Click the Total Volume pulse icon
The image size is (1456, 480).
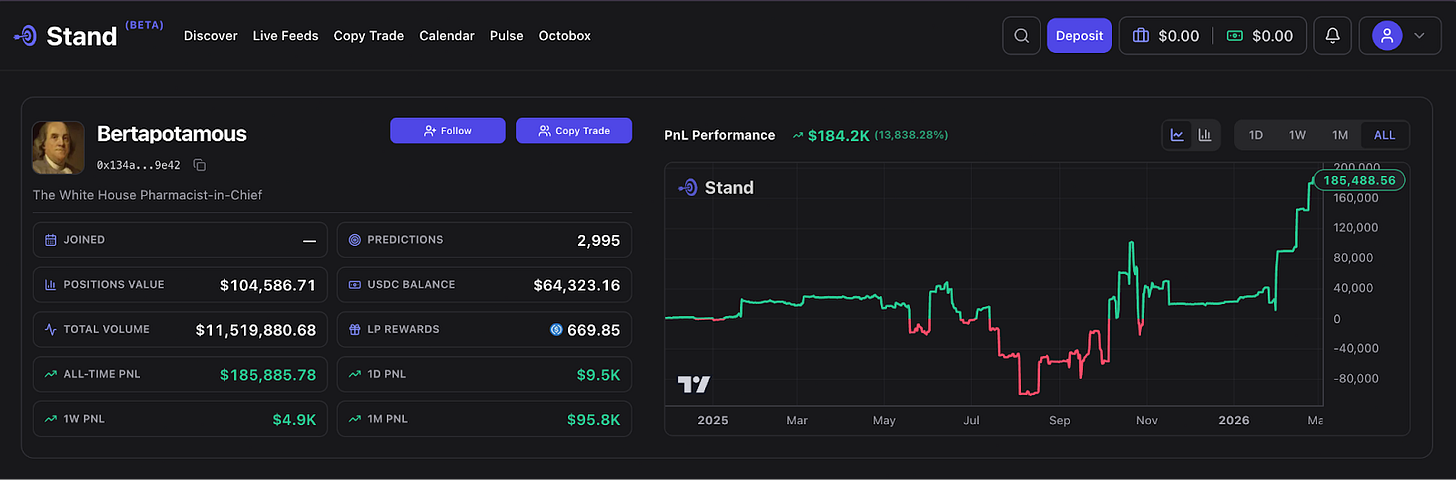click(x=51, y=329)
